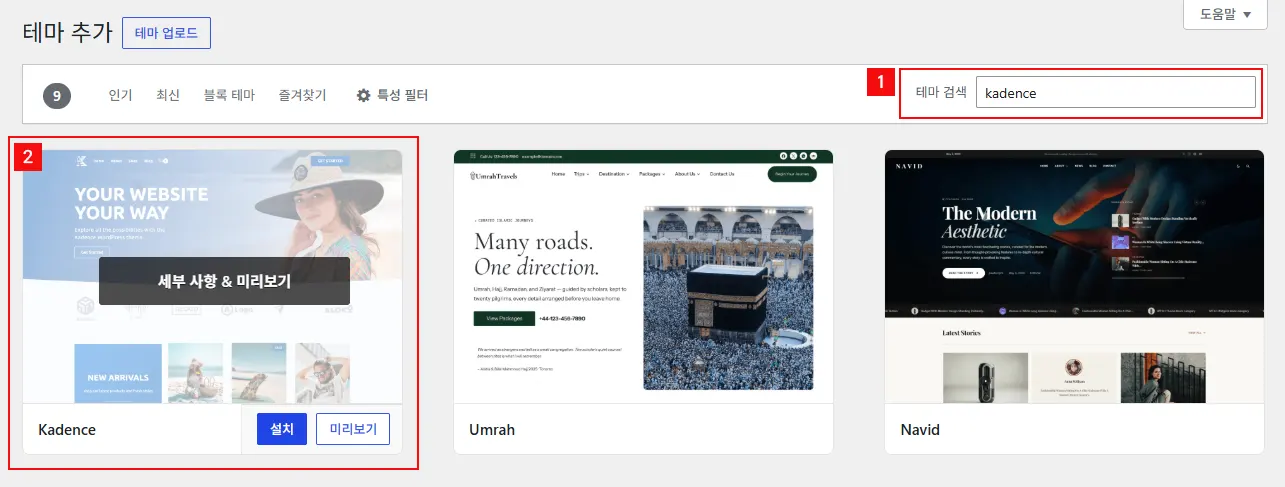1285x487 pixels.
Task: Open the Umrah theme screenshot thumbnail
Action: pos(643,277)
